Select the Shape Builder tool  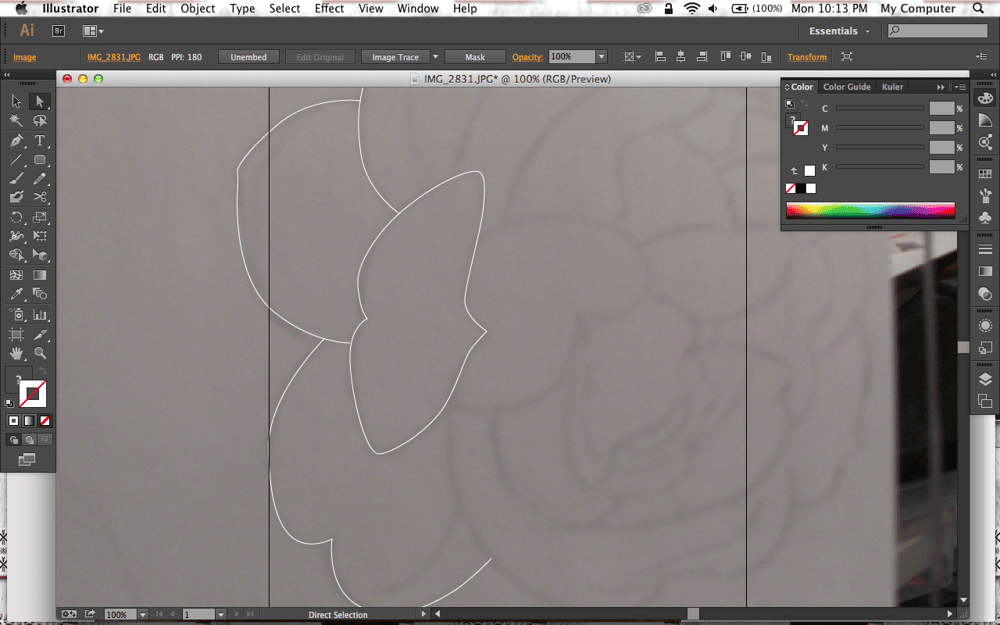coord(16,255)
